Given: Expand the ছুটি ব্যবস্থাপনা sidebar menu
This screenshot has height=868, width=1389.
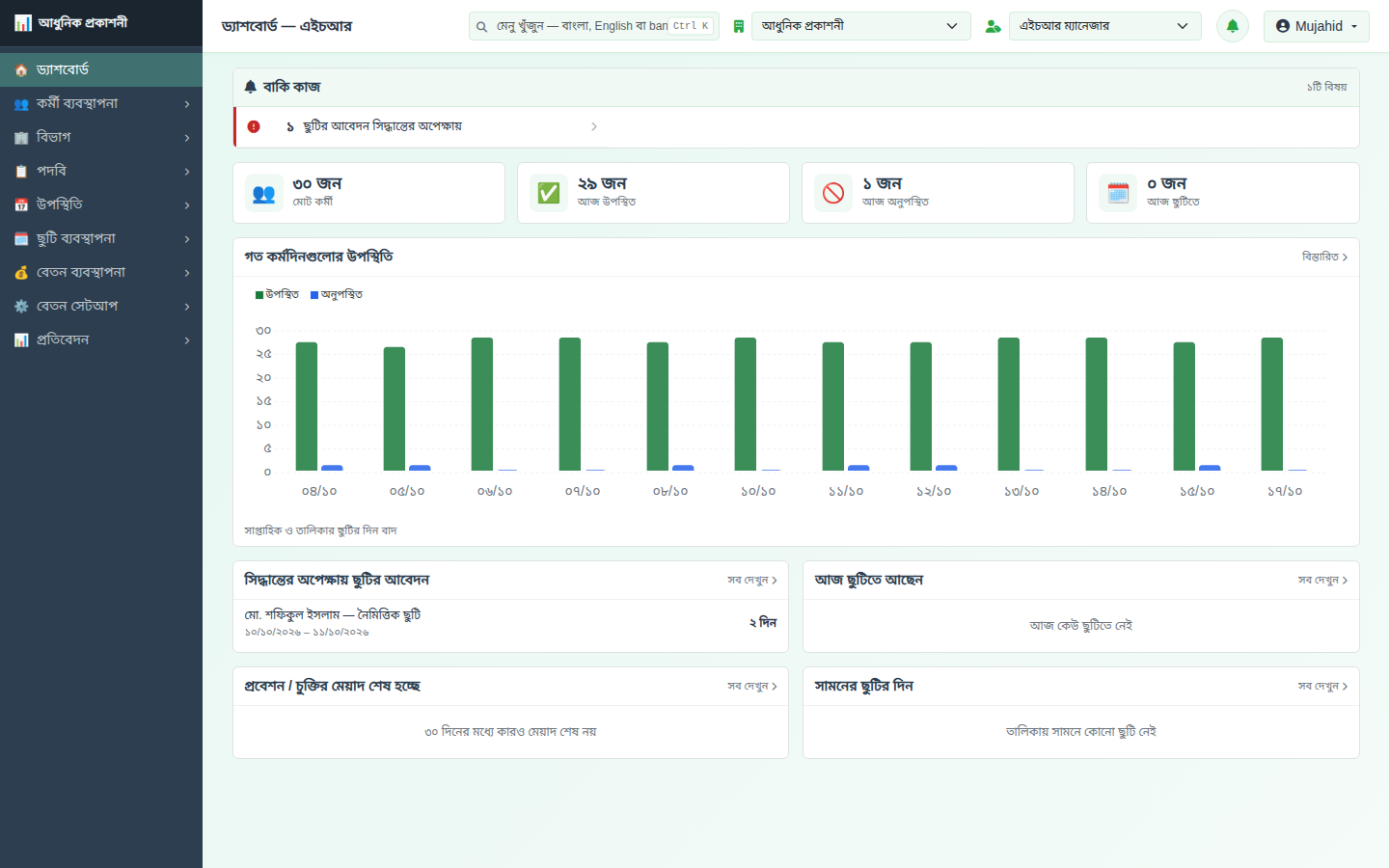Looking at the screenshot, I should (101, 238).
